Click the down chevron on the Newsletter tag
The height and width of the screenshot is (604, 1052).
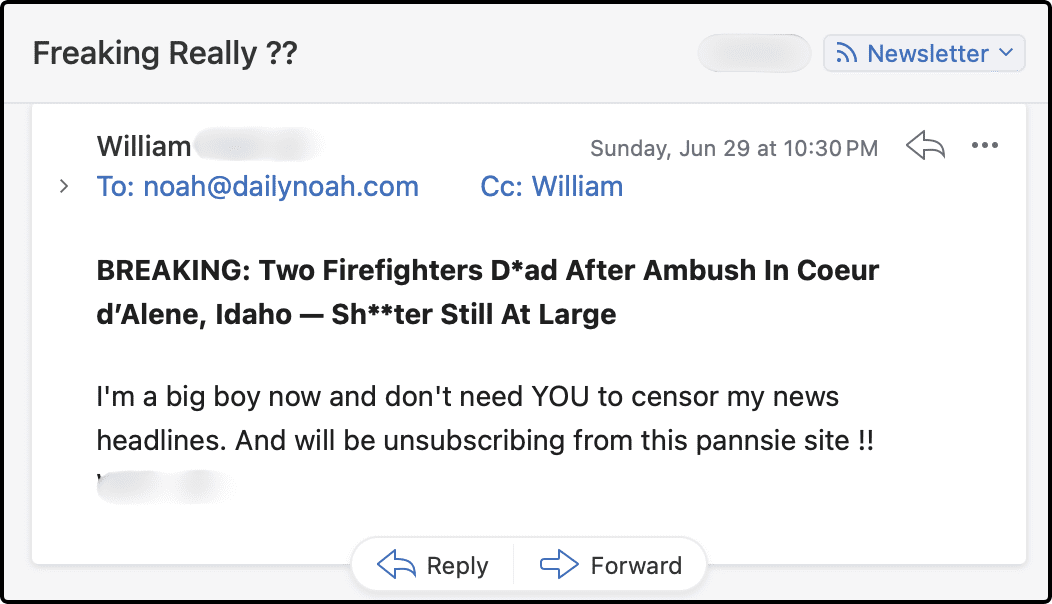(1006, 53)
